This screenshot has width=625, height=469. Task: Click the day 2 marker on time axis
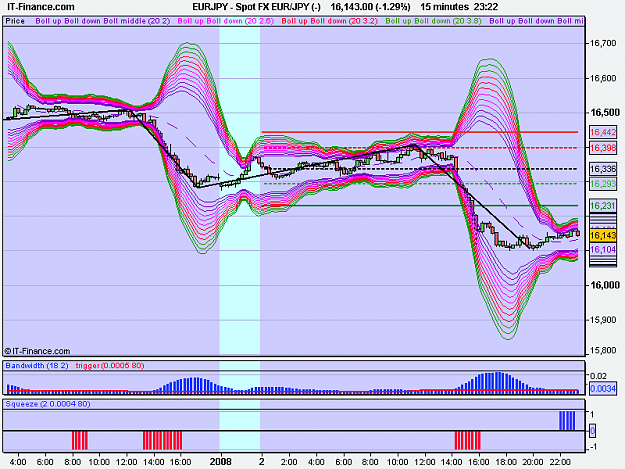[261, 462]
